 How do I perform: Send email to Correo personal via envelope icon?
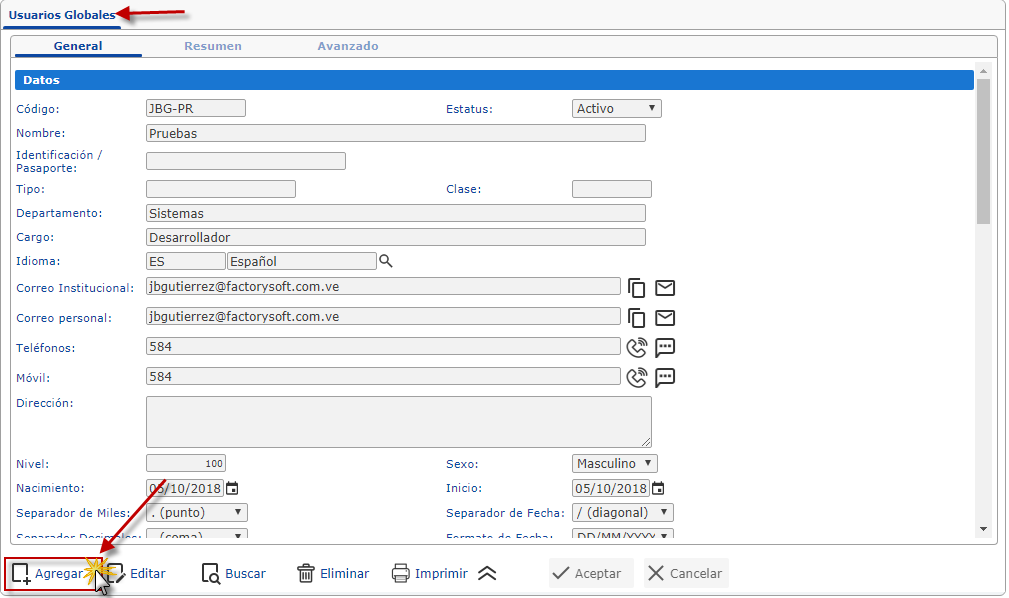click(x=665, y=318)
